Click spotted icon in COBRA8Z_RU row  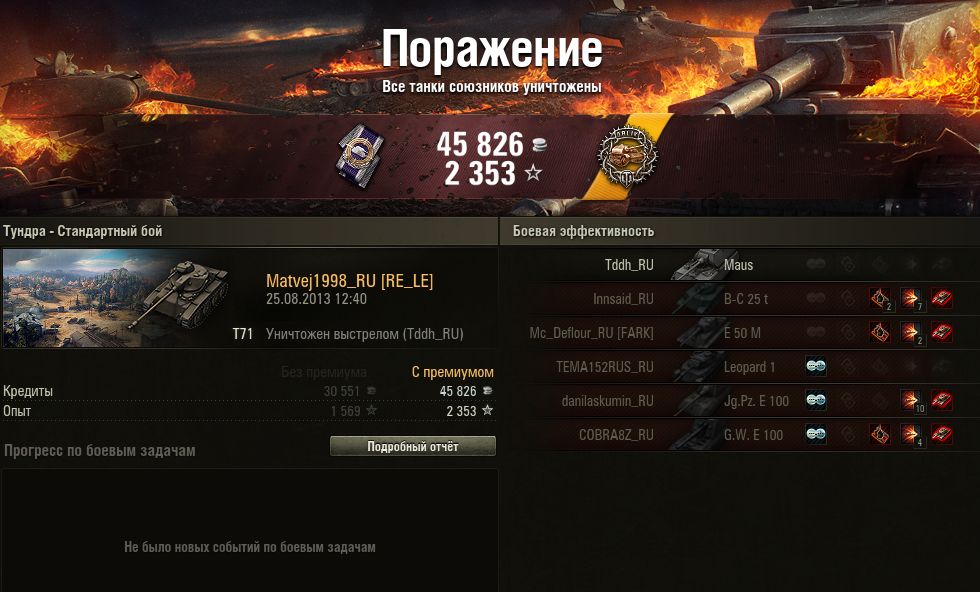816,434
